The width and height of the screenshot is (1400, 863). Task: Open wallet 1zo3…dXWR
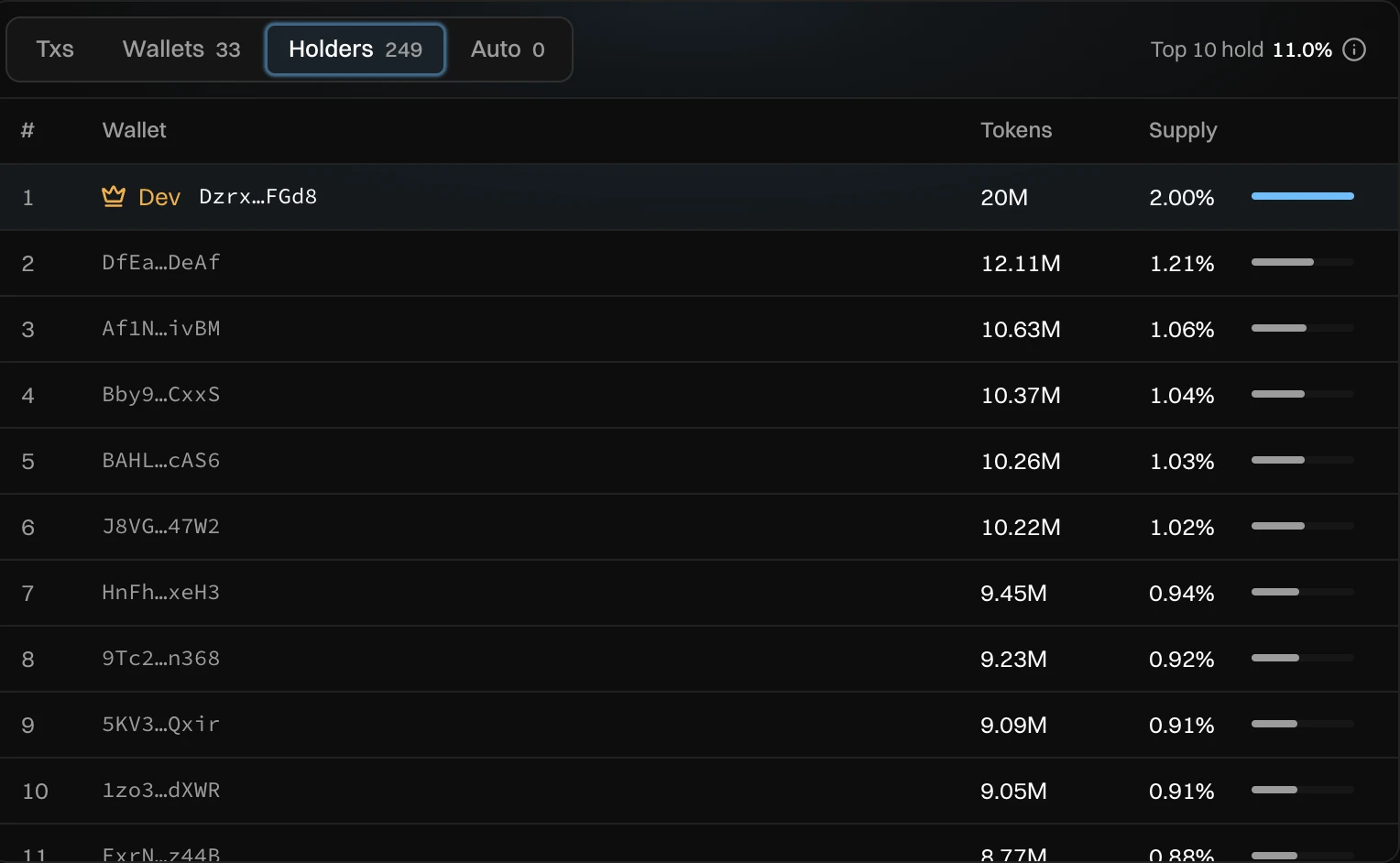(161, 791)
